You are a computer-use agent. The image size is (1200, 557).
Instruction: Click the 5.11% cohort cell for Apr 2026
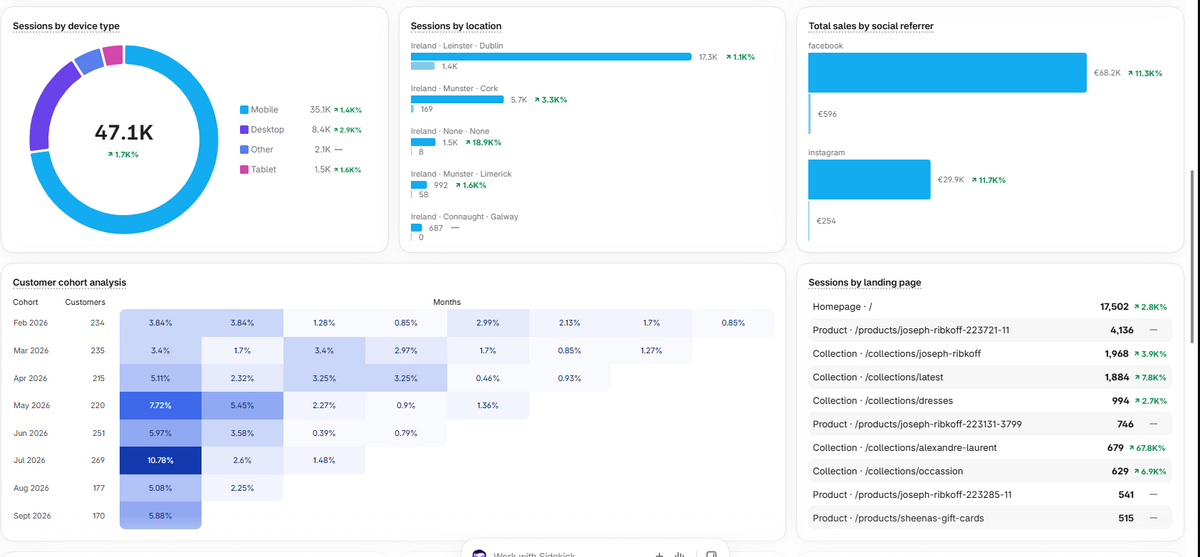tap(160, 378)
